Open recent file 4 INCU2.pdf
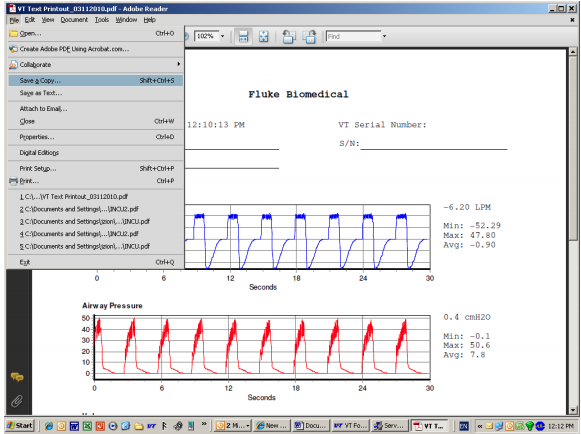The height and width of the screenshot is (434, 581). (96, 234)
